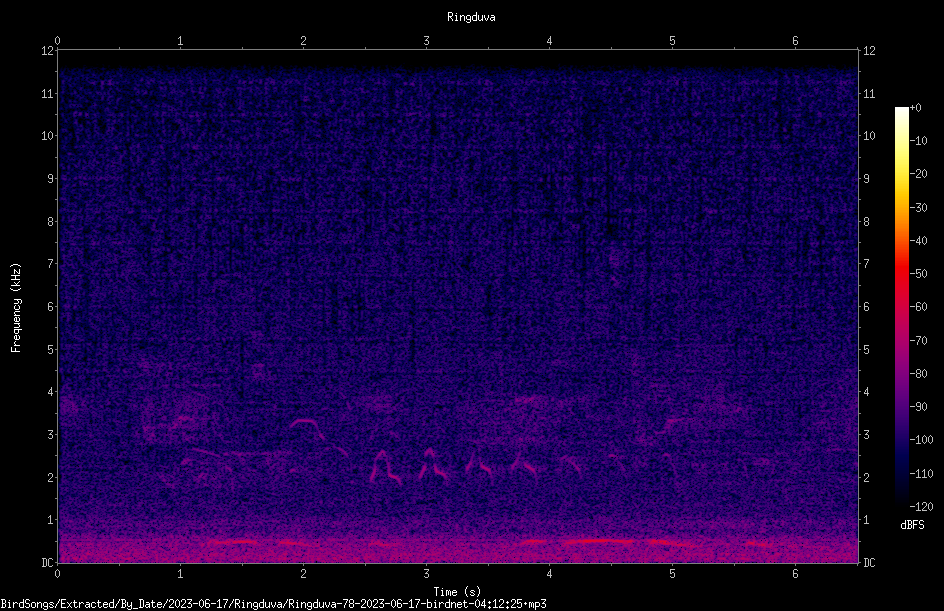This screenshot has width=944, height=611.
Task: Click the 0 second tick on top axis
Action: pos(57,41)
